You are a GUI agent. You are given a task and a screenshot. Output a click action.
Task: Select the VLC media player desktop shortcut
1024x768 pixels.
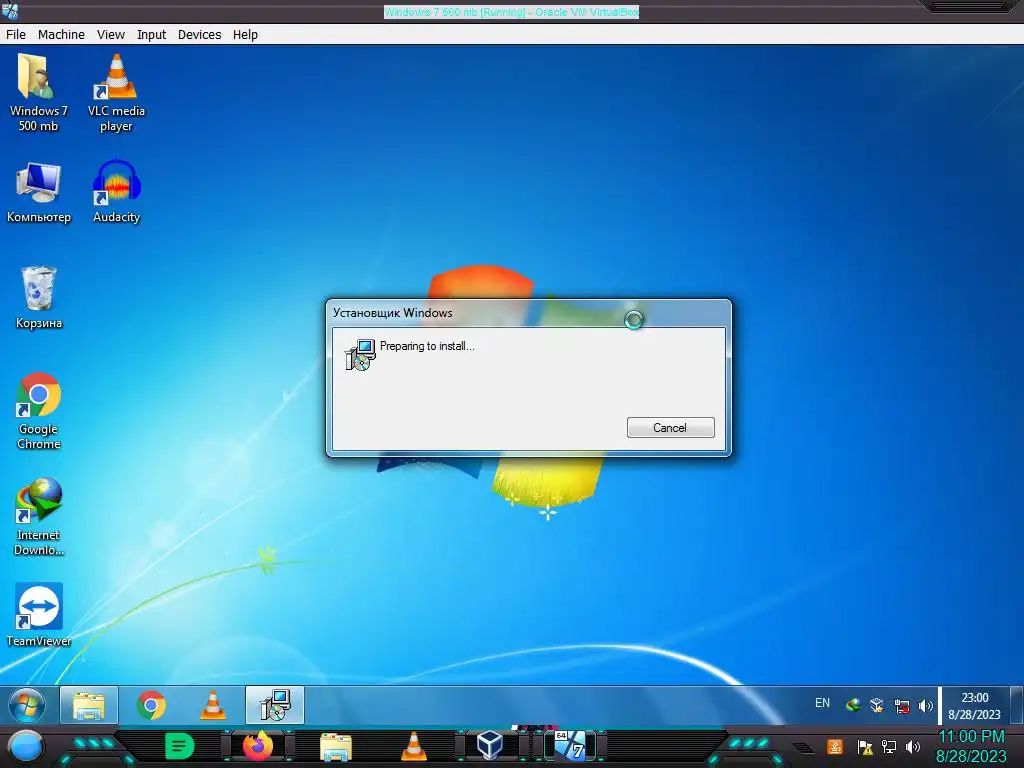click(x=116, y=93)
